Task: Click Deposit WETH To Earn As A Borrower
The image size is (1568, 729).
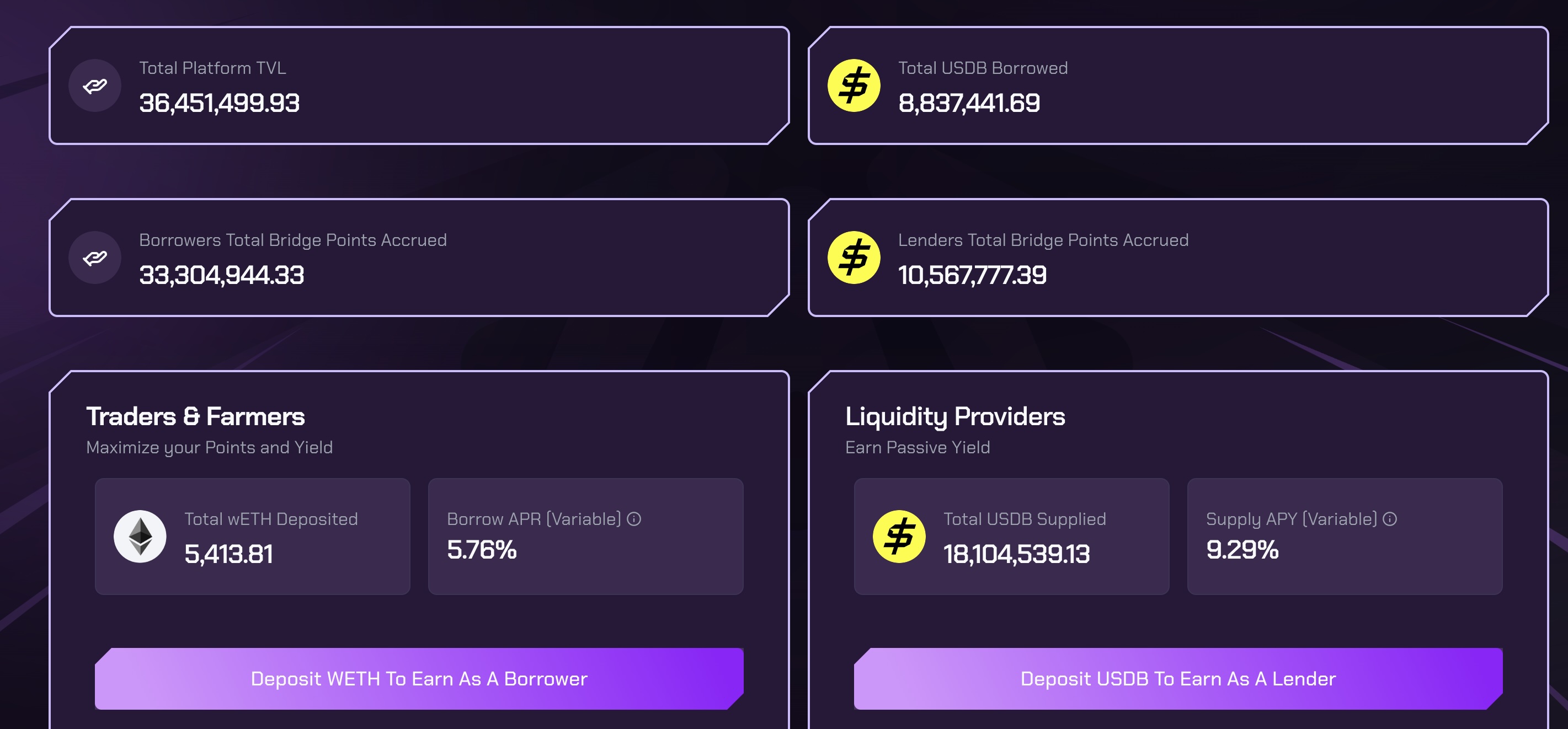Action: [419, 678]
